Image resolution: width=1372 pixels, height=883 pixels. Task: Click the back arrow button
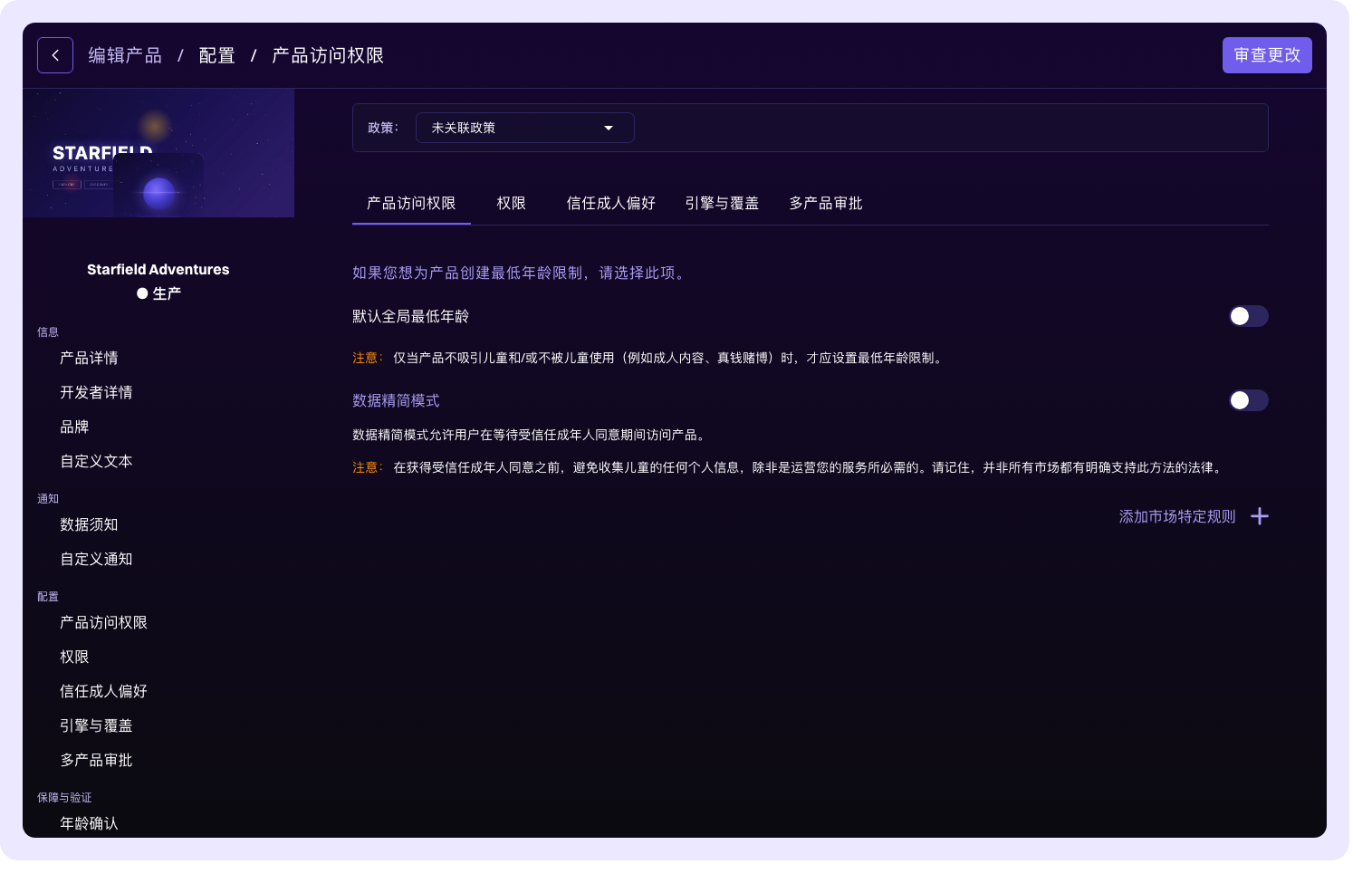[x=55, y=55]
